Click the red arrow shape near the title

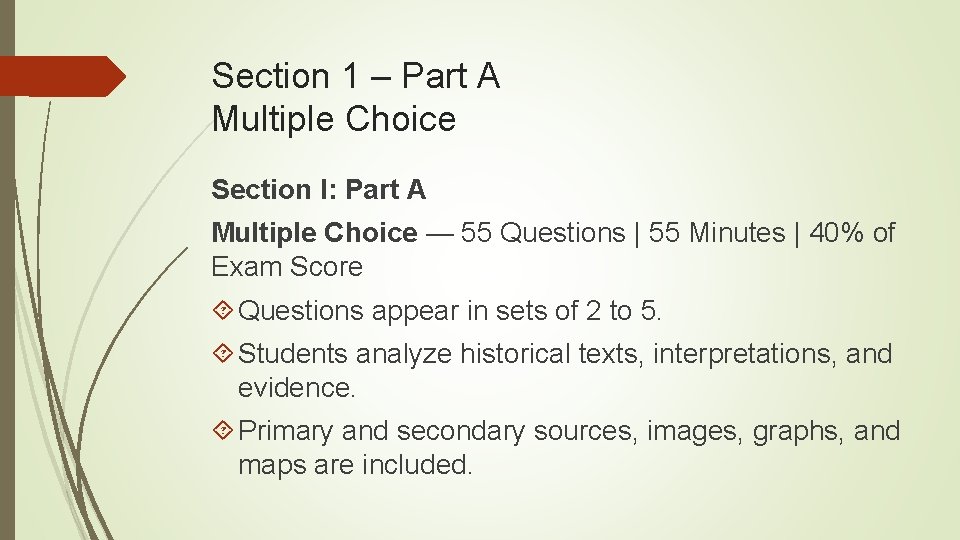coord(62,77)
